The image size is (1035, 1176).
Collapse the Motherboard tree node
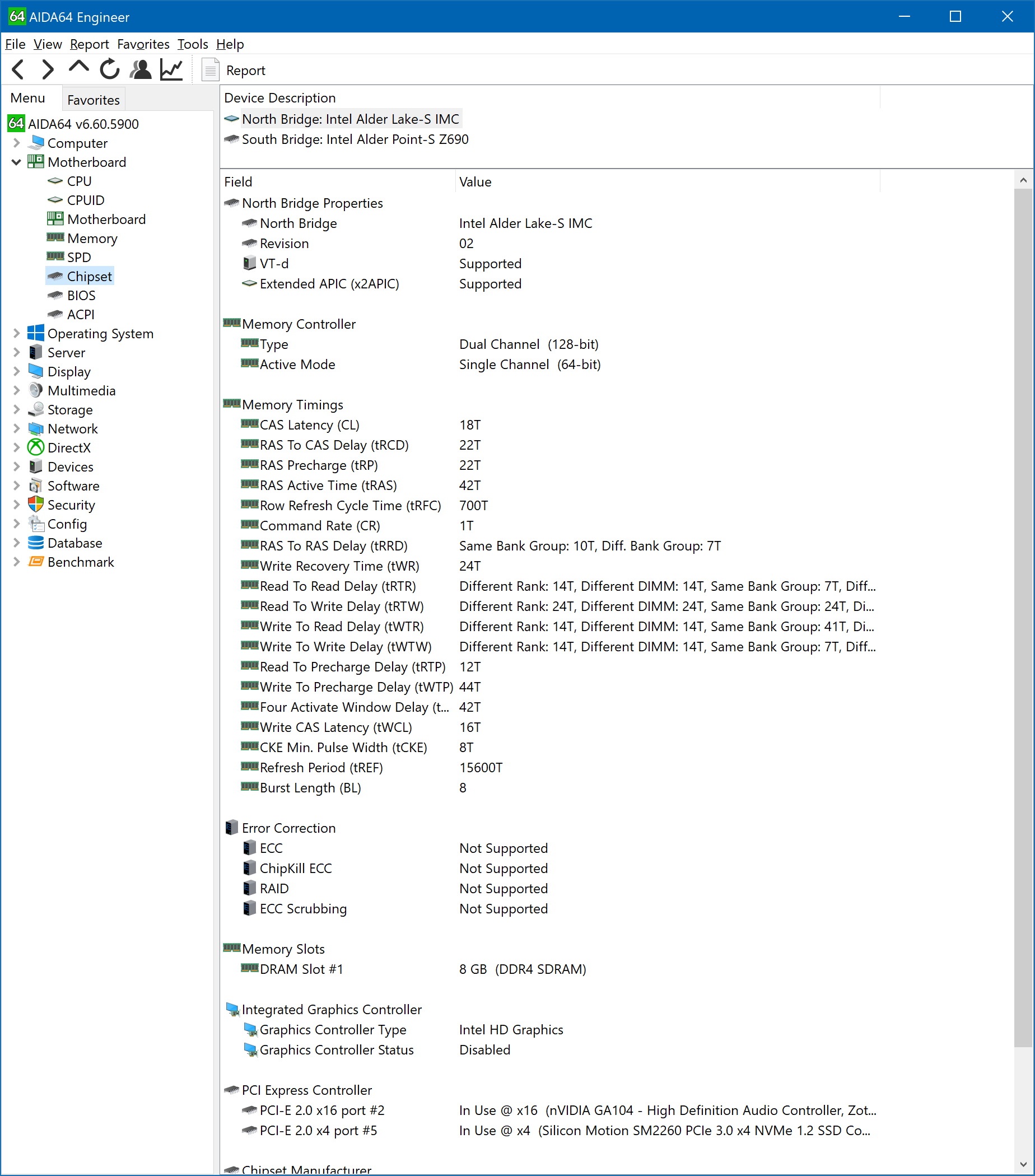click(x=16, y=162)
